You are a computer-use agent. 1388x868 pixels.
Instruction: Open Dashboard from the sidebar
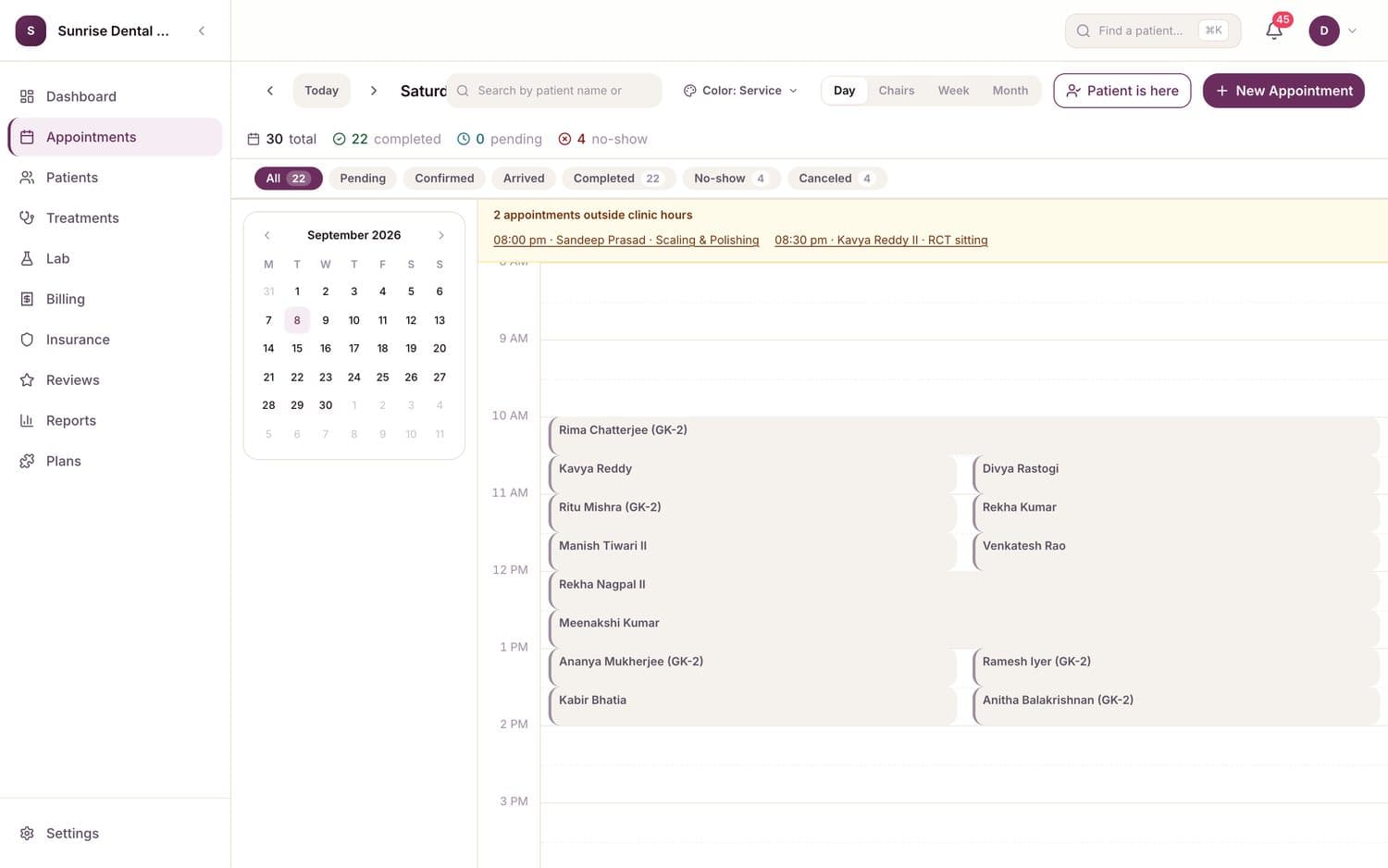coord(115,96)
